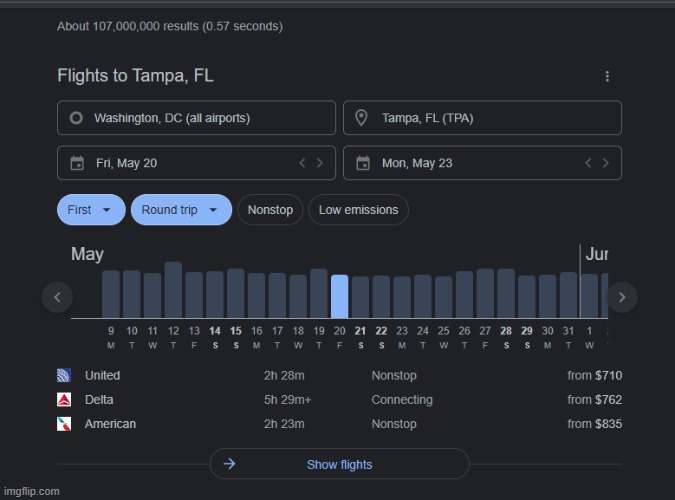Click the Show flights button
This screenshot has width=675, height=500.
coord(339,464)
